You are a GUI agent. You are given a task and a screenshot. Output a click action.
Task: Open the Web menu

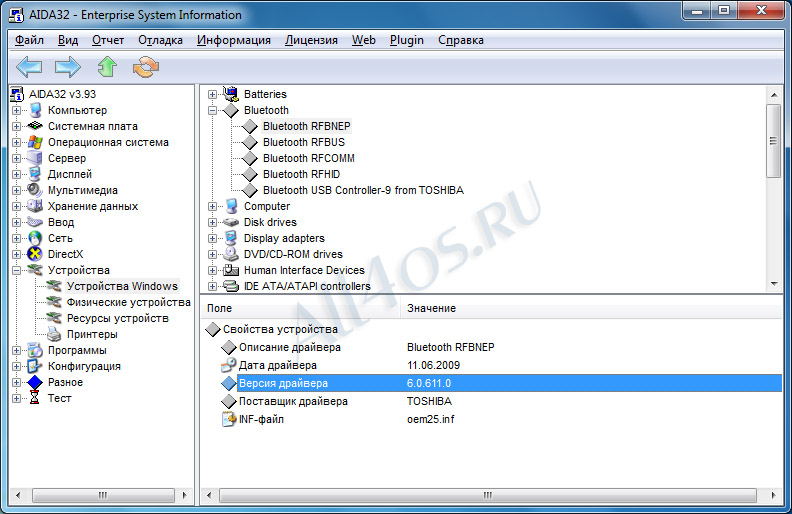tap(364, 40)
